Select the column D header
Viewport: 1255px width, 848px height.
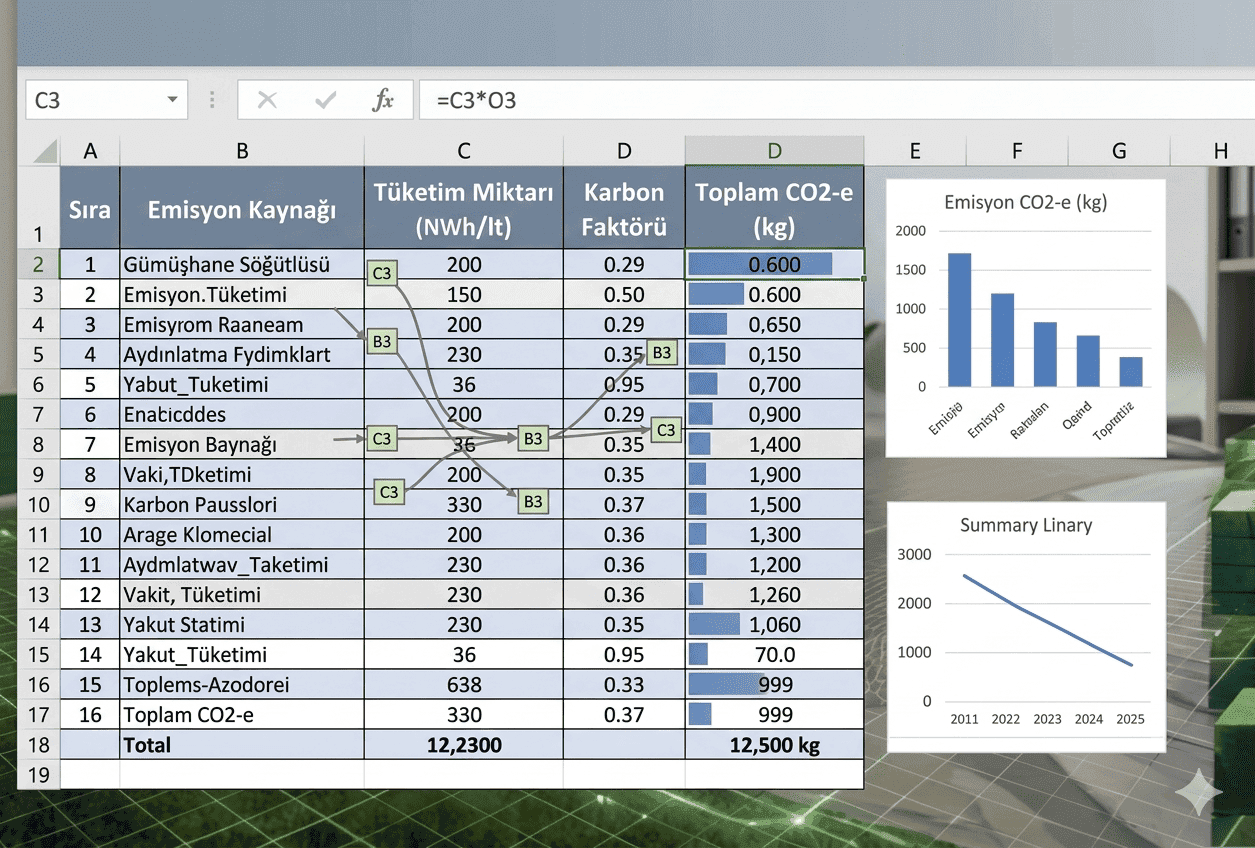(x=774, y=150)
